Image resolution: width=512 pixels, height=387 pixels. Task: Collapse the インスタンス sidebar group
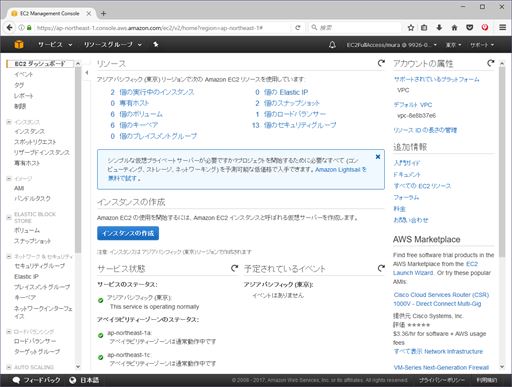click(x=9, y=122)
